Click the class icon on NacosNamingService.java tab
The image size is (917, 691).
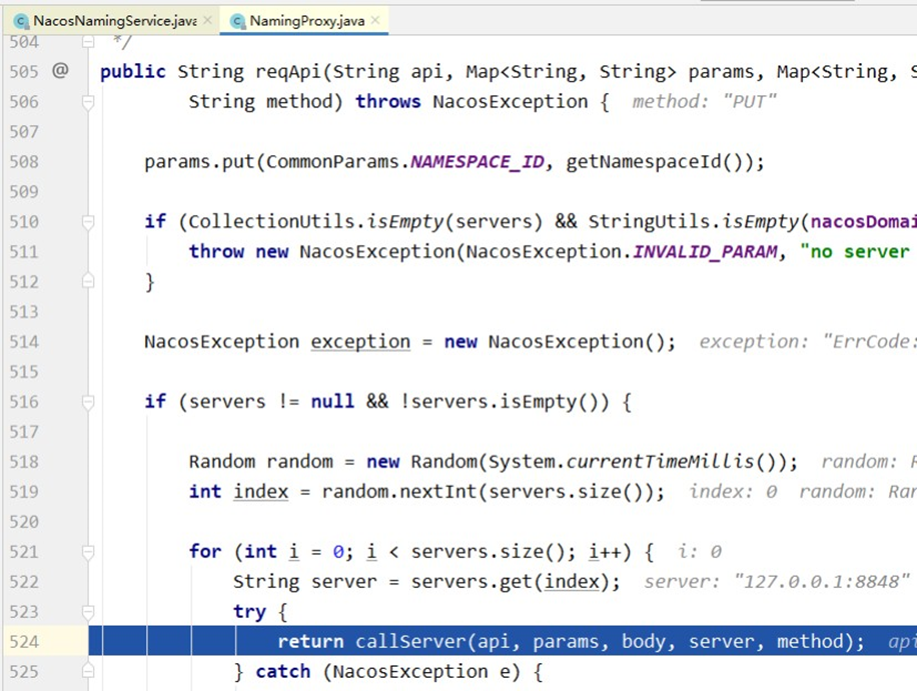point(21,22)
